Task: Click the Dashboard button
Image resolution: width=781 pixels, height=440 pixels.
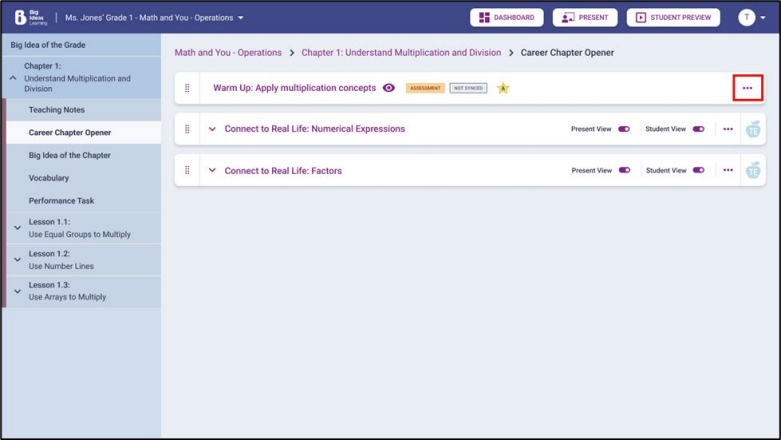Action: pos(507,17)
